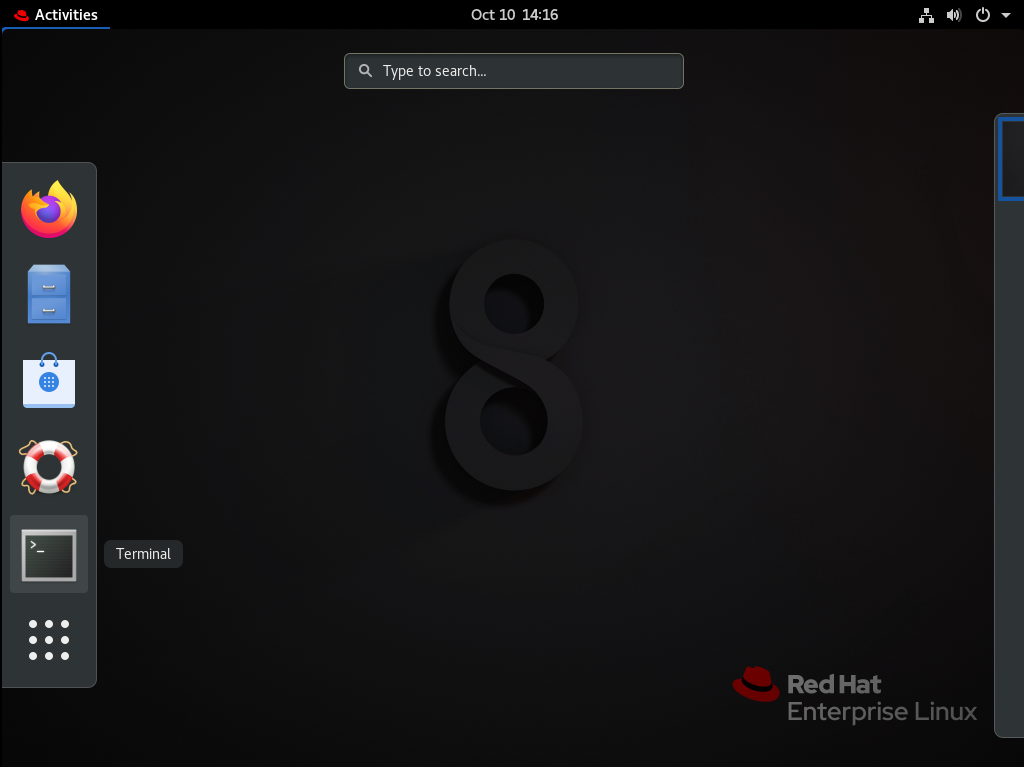
Task: Click the volume speaker icon
Action: point(954,15)
